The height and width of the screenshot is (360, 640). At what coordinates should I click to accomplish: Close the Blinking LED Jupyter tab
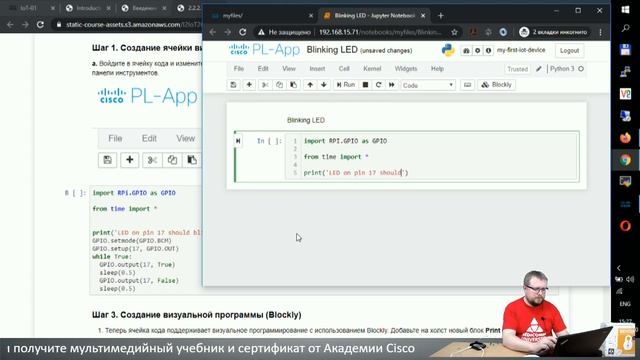(x=423, y=16)
